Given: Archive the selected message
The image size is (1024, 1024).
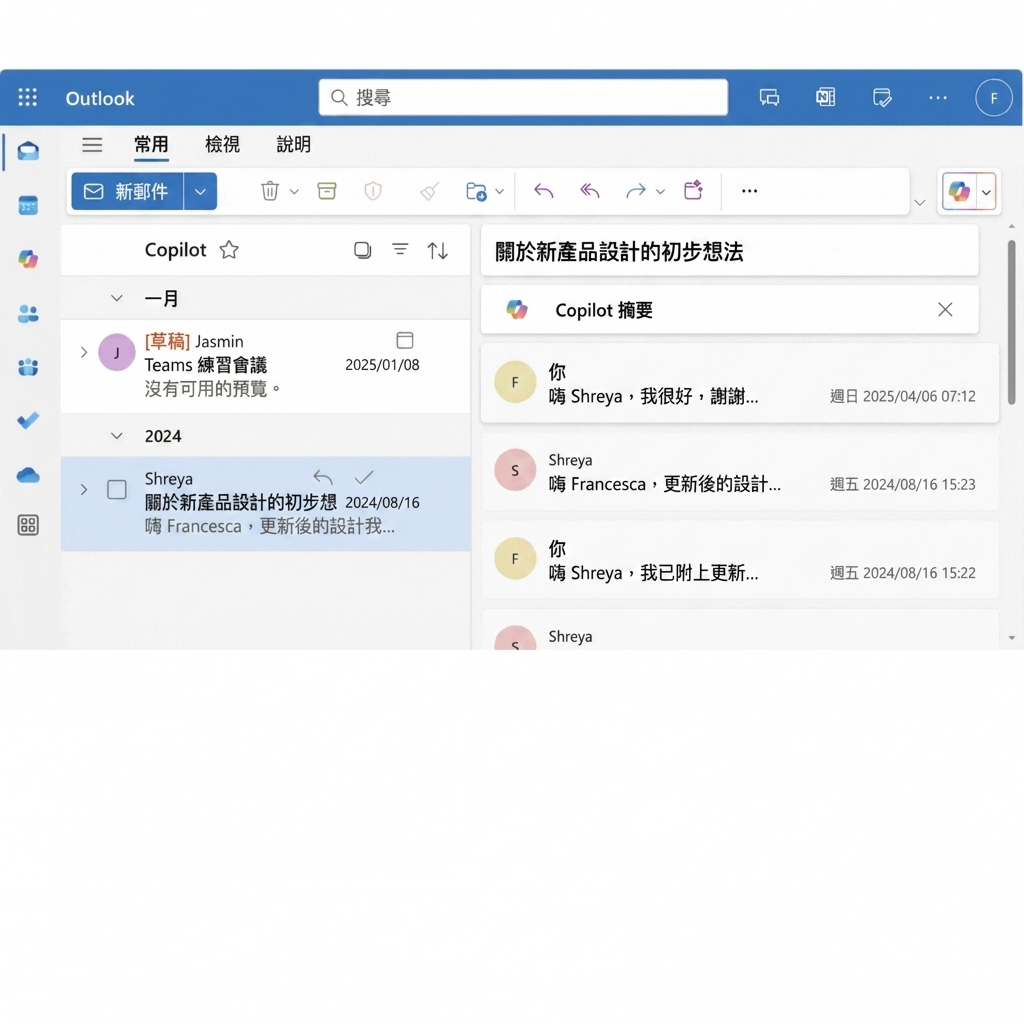Looking at the screenshot, I should coord(327,191).
